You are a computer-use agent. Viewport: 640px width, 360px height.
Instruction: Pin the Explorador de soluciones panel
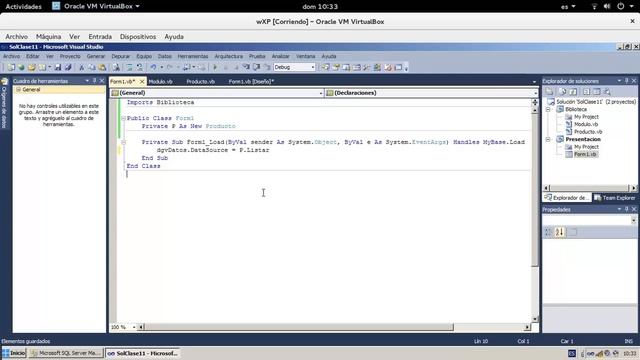(627, 81)
